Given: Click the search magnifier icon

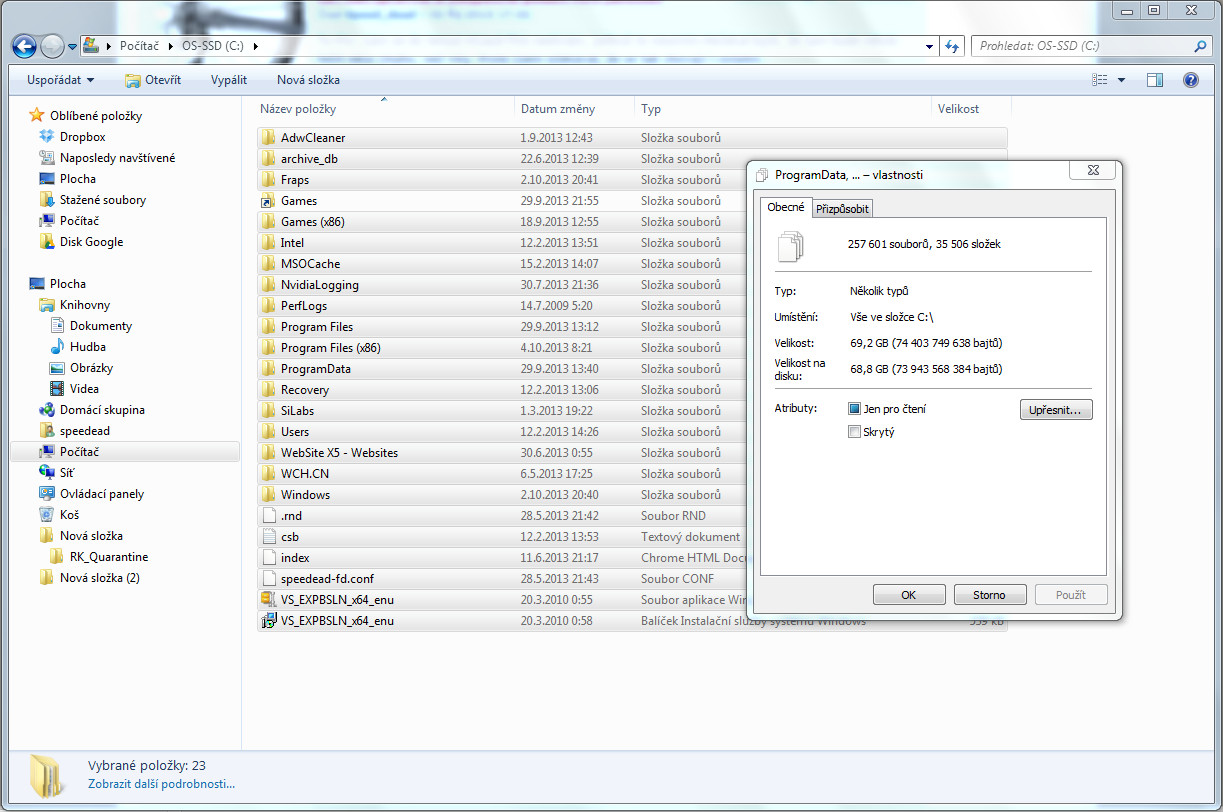Looking at the screenshot, I should 1200,46.
